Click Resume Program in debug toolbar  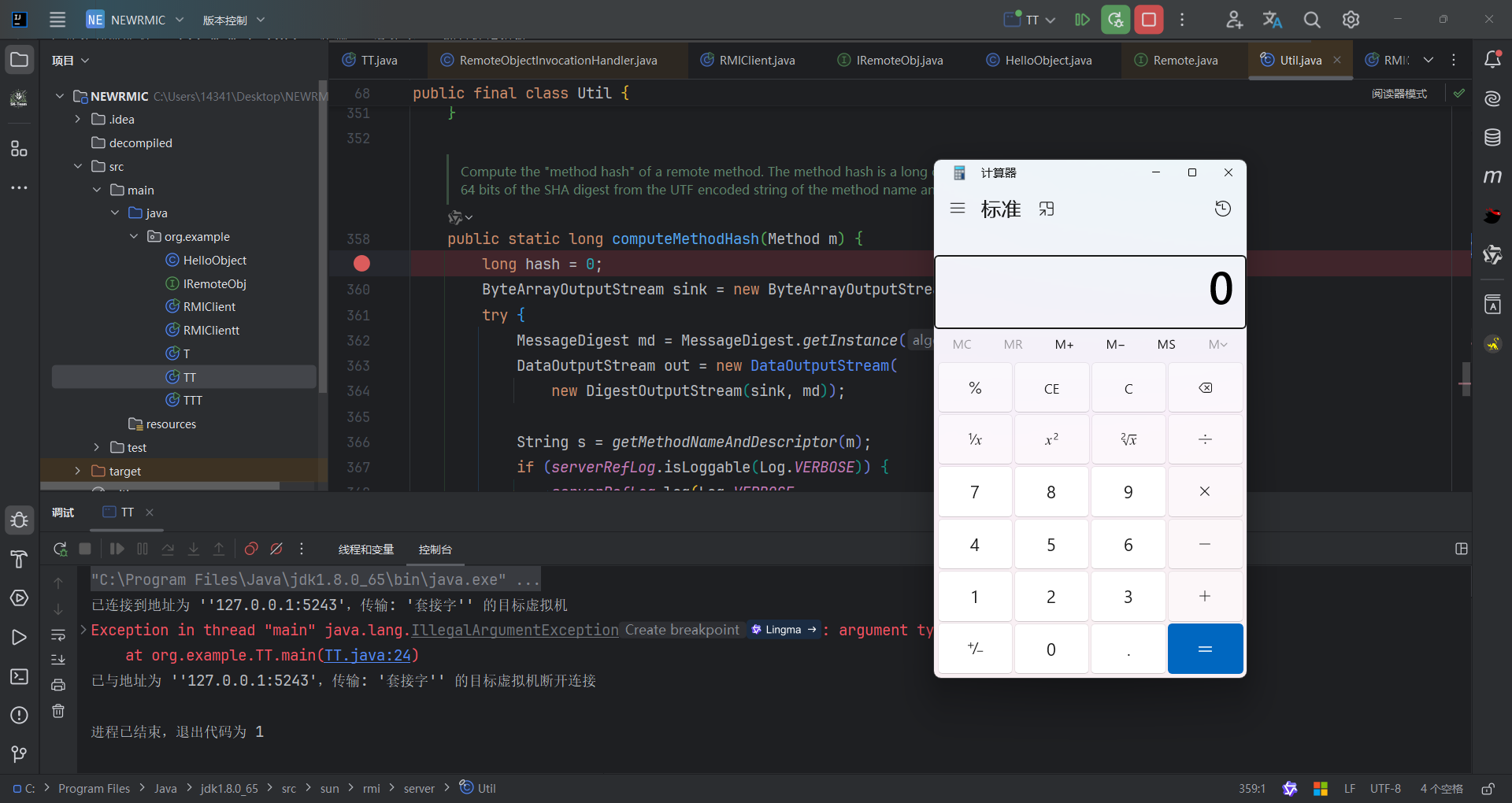pyautogui.click(x=117, y=549)
